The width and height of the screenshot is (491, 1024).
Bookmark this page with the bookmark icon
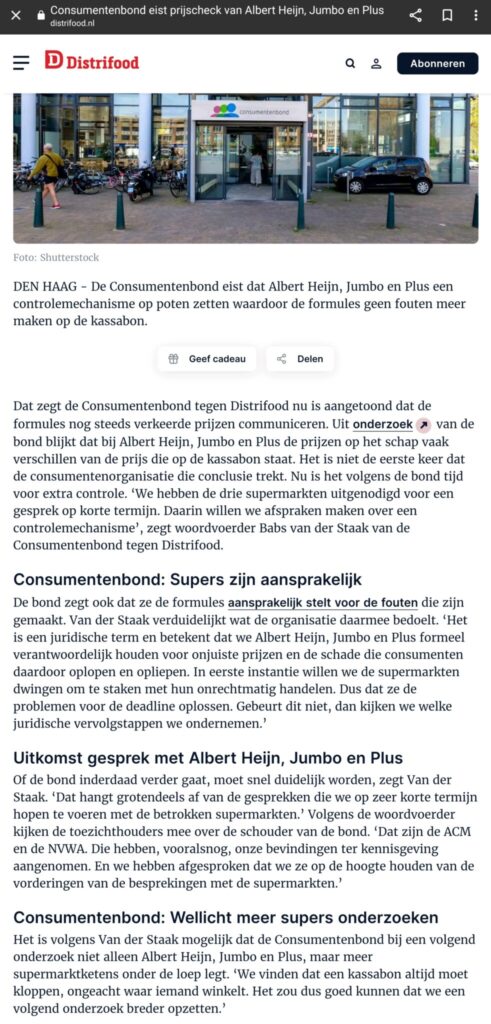[447, 16]
